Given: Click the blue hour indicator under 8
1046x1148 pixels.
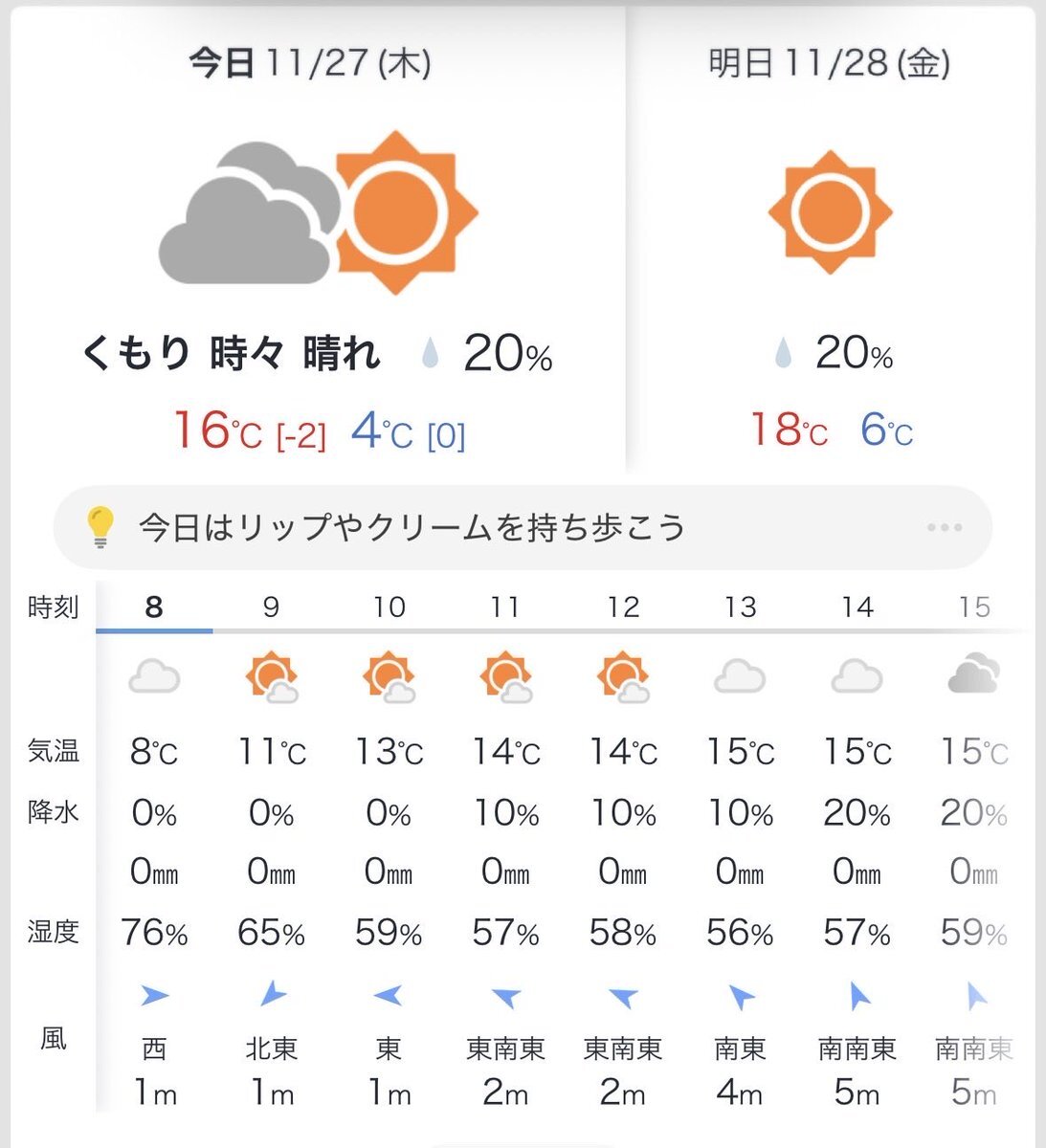Looking at the screenshot, I should (154, 630).
